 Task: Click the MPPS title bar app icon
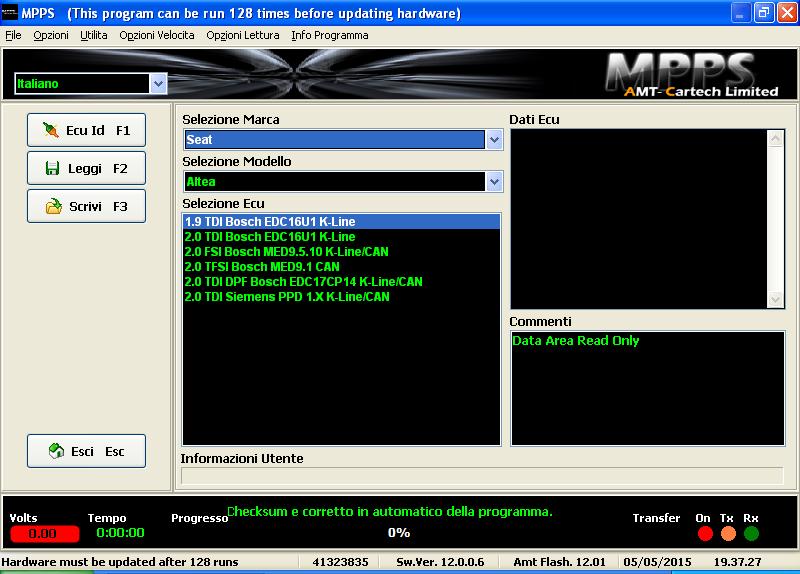[x=10, y=13]
